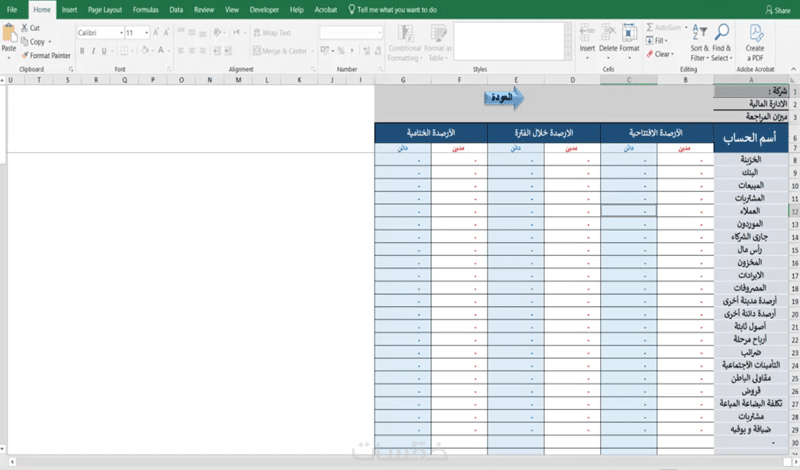Click the blue arrow العودة button
The height and width of the screenshot is (470, 800).
tap(504, 97)
